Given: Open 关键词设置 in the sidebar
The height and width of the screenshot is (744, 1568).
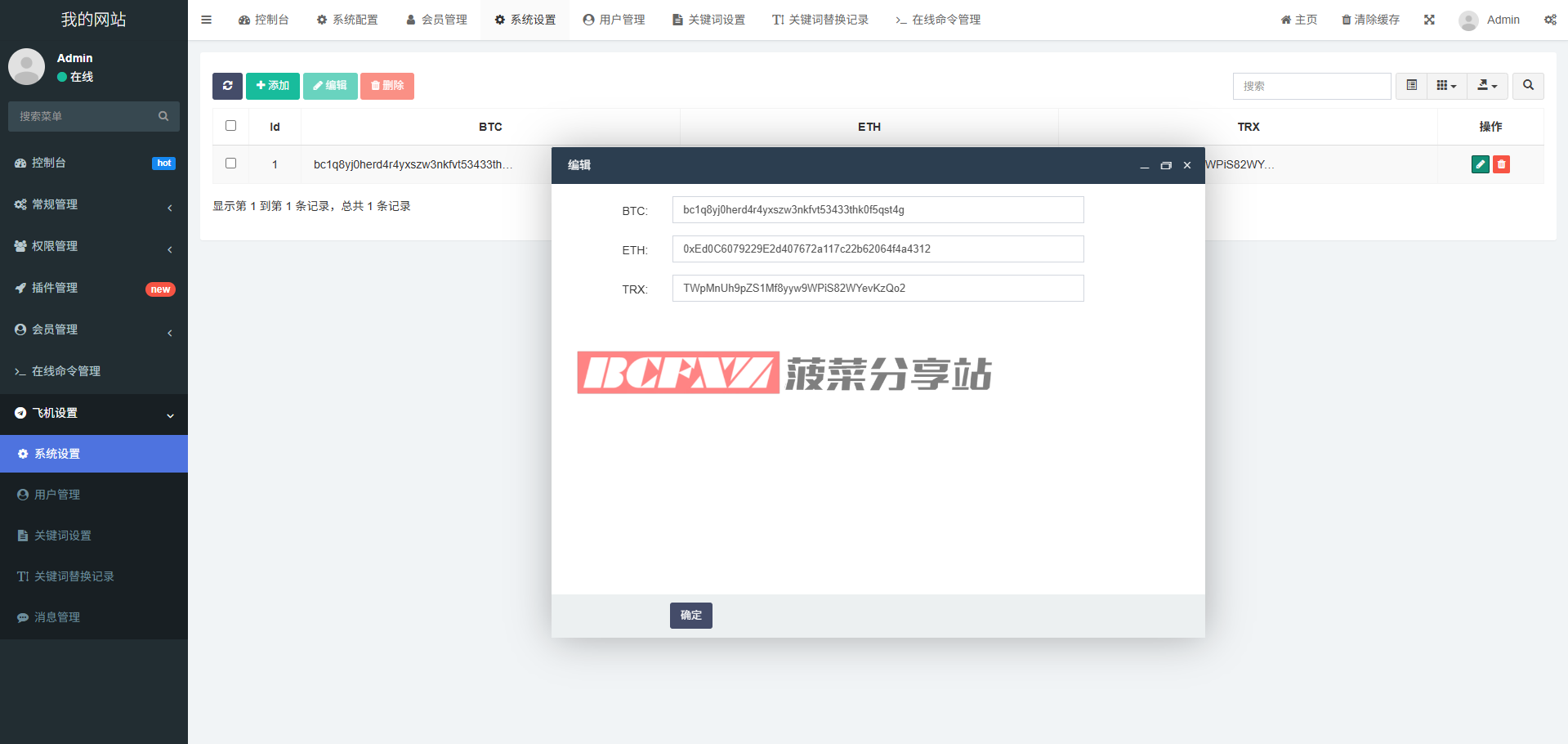Looking at the screenshot, I should click(63, 536).
